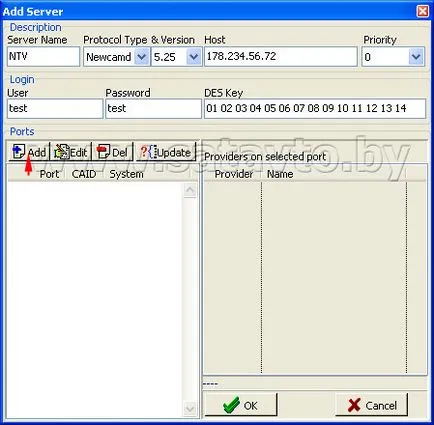The image size is (434, 425).
Task: Open the Priority dropdown
Action: click(416, 57)
